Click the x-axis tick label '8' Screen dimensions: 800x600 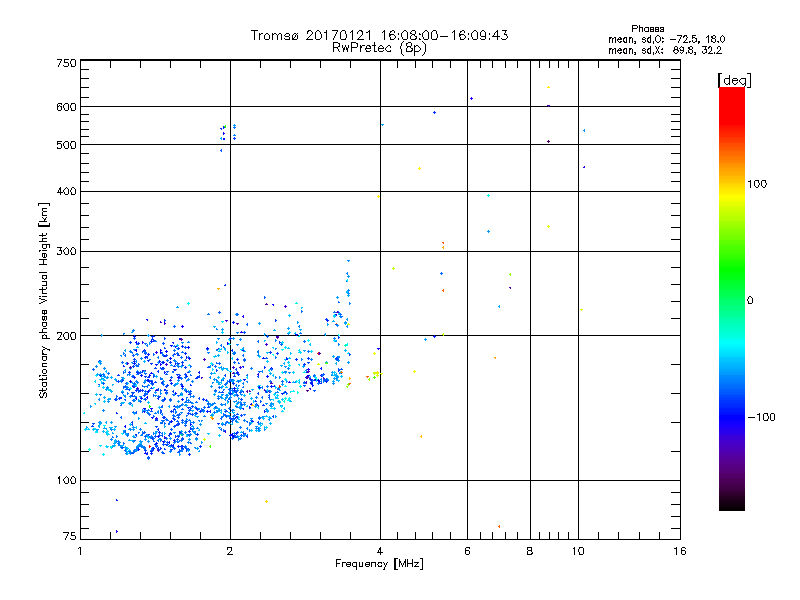click(x=530, y=551)
